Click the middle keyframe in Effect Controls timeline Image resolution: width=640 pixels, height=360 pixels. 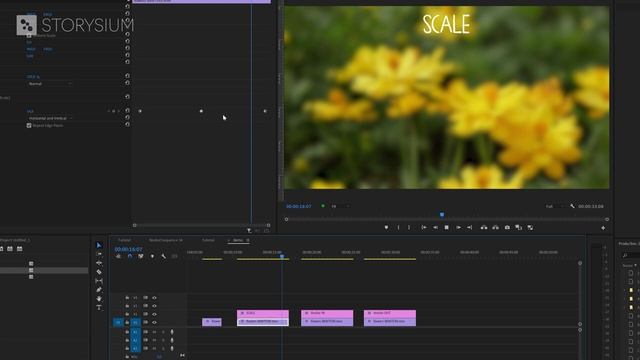tap(201, 111)
